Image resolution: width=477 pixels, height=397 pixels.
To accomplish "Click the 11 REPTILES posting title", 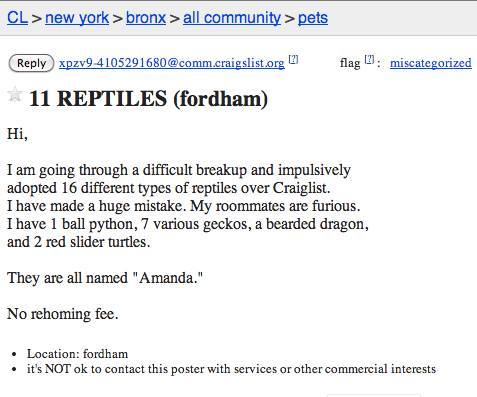I will pos(148,99).
